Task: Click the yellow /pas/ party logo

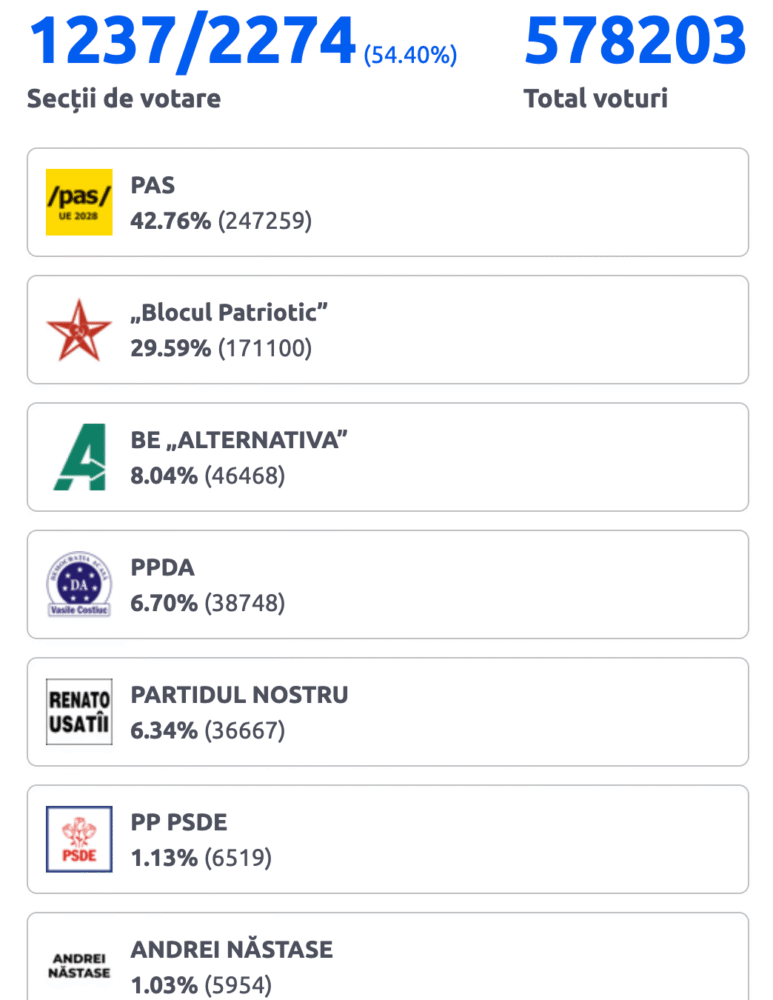Action: (x=79, y=202)
